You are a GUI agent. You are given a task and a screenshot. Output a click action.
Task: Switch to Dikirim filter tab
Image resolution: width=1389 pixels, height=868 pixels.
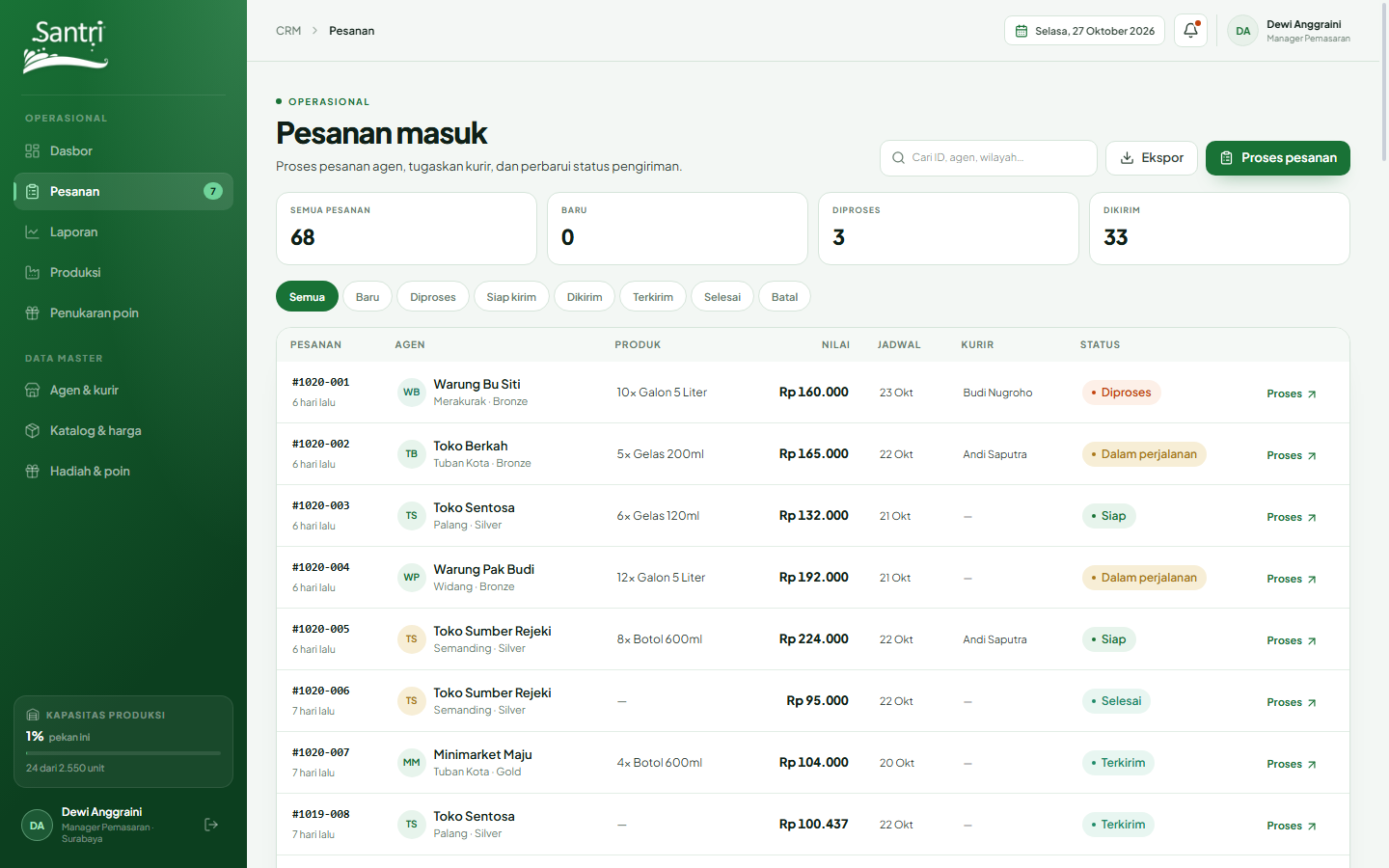[x=585, y=297]
